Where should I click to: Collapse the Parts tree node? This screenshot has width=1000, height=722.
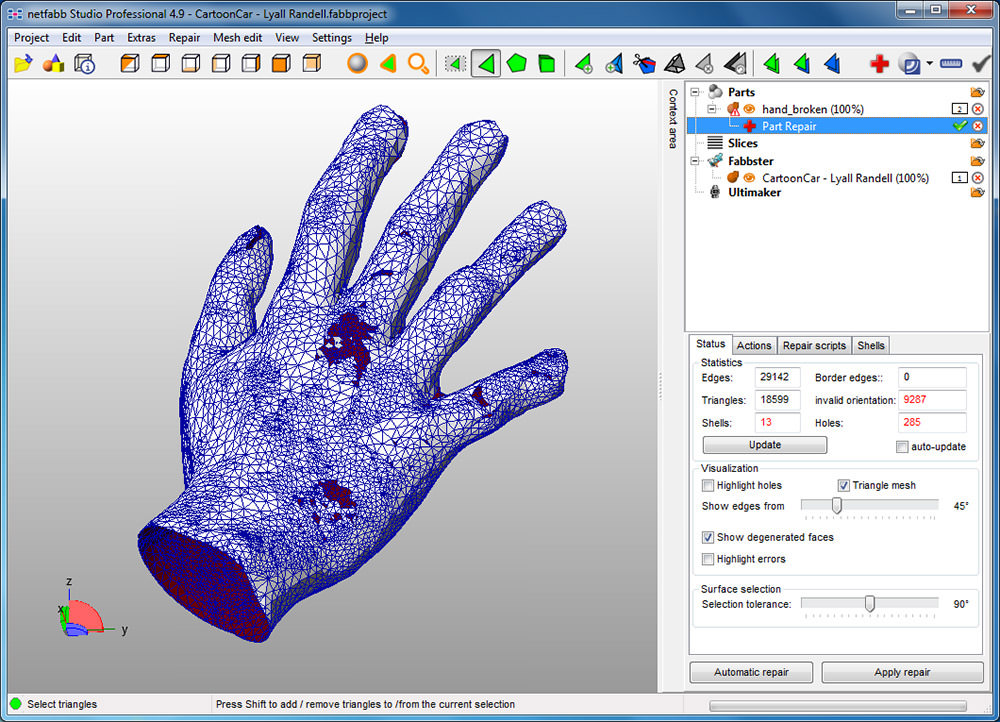[694, 92]
